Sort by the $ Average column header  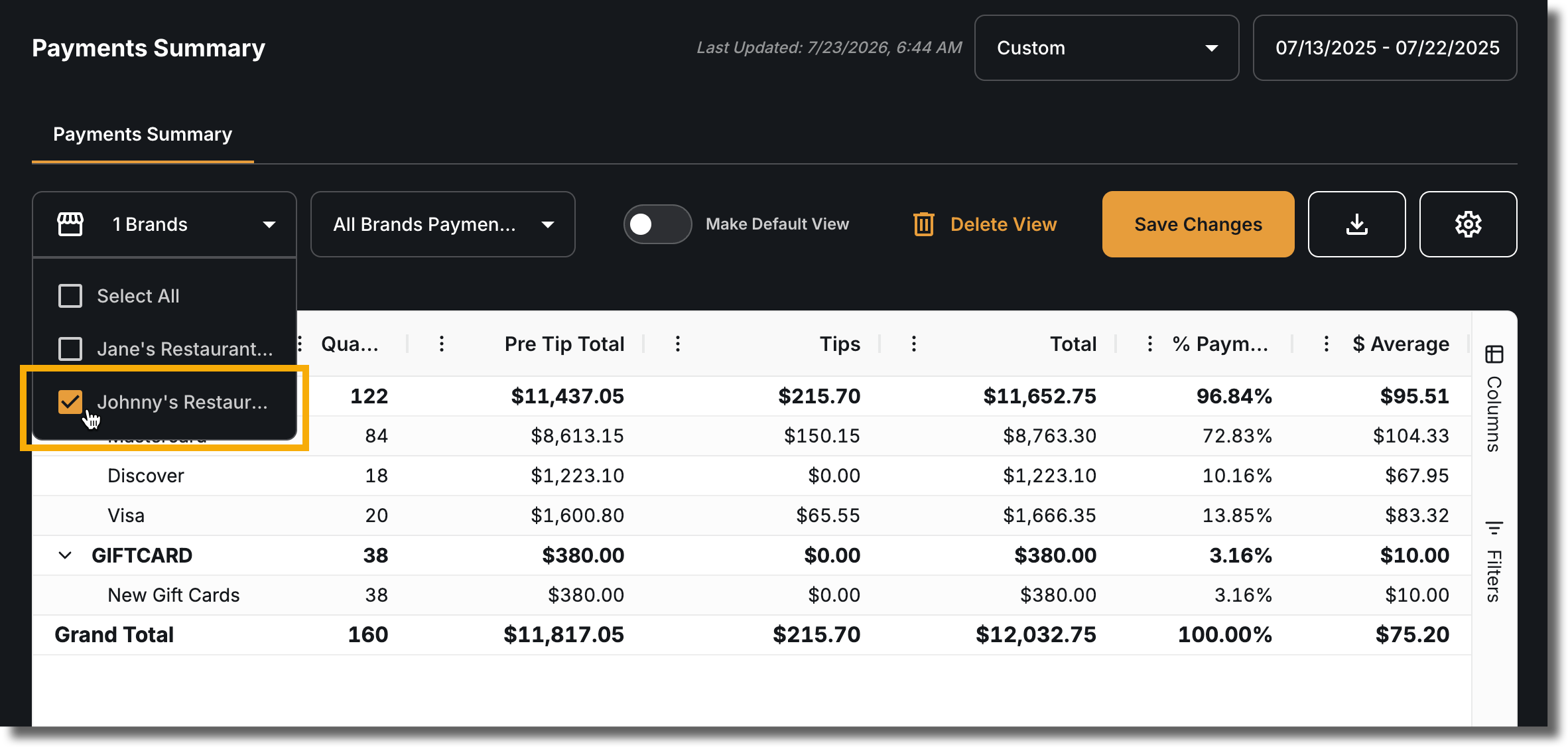(1401, 344)
